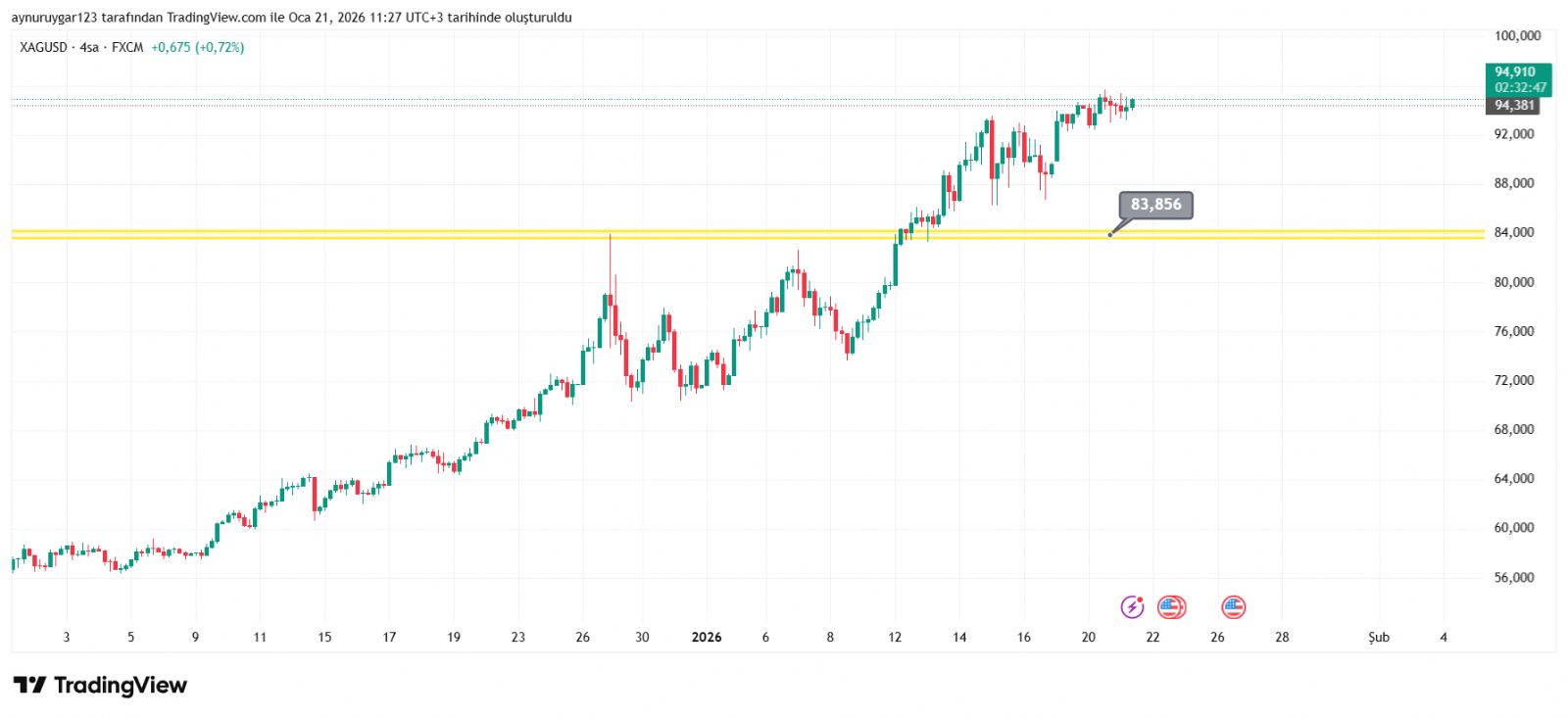The width and height of the screenshot is (1568, 718).
Task: Click the Şub month marker on time axis
Action: coord(1379,638)
